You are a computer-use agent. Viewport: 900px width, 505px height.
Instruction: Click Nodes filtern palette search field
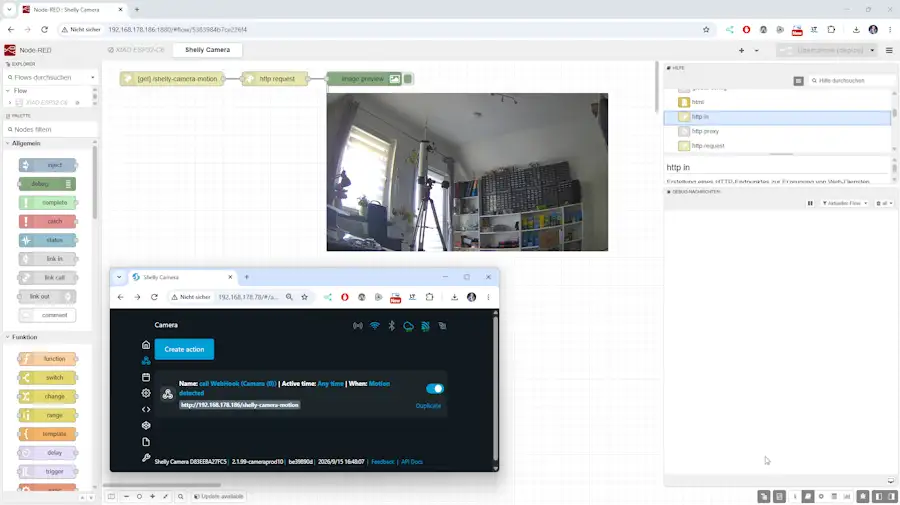(x=49, y=130)
